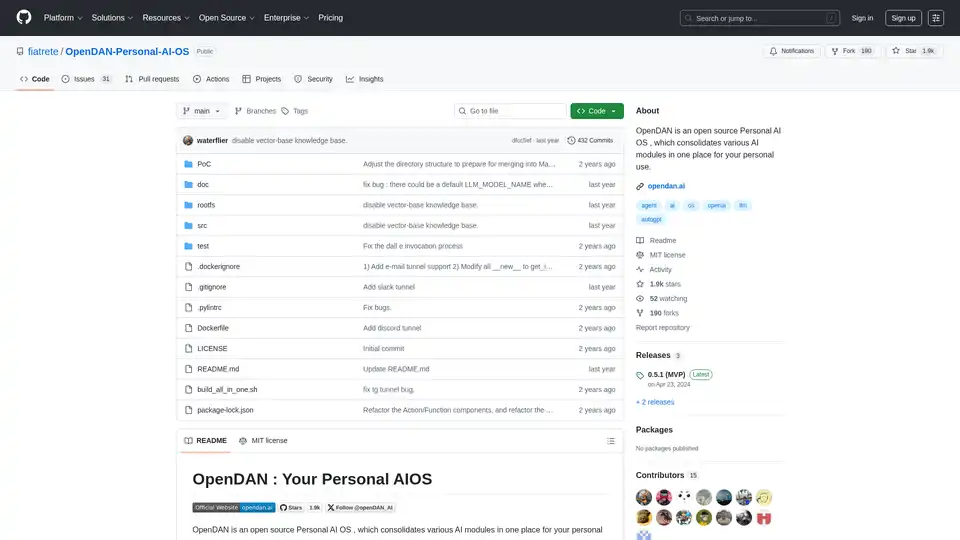
Task: Select the first contributor avatar
Action: [x=644, y=497]
